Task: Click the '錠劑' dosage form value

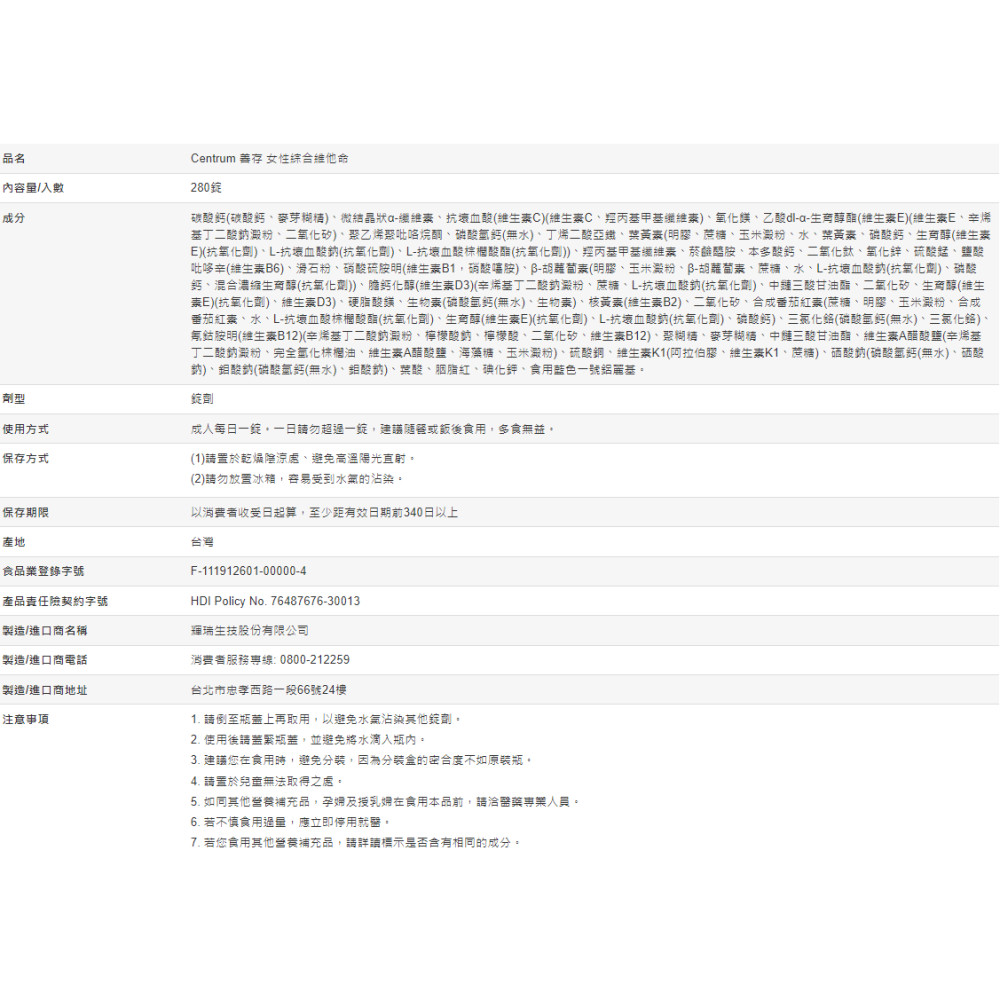Action: [201, 399]
